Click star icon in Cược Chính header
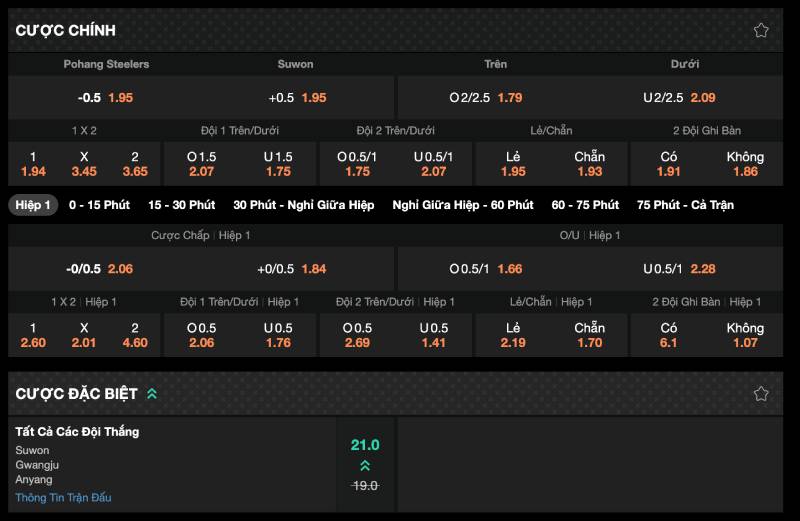This screenshot has height=521, width=800. click(761, 30)
